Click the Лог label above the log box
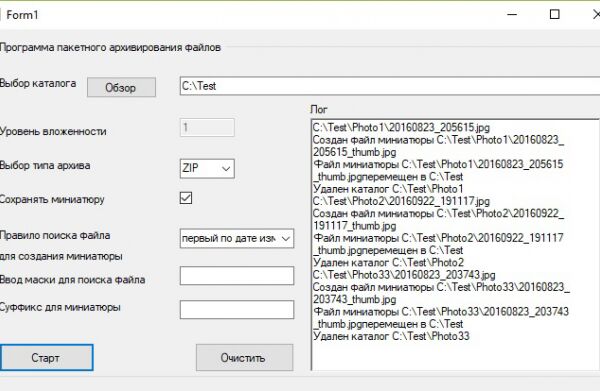 (319, 109)
